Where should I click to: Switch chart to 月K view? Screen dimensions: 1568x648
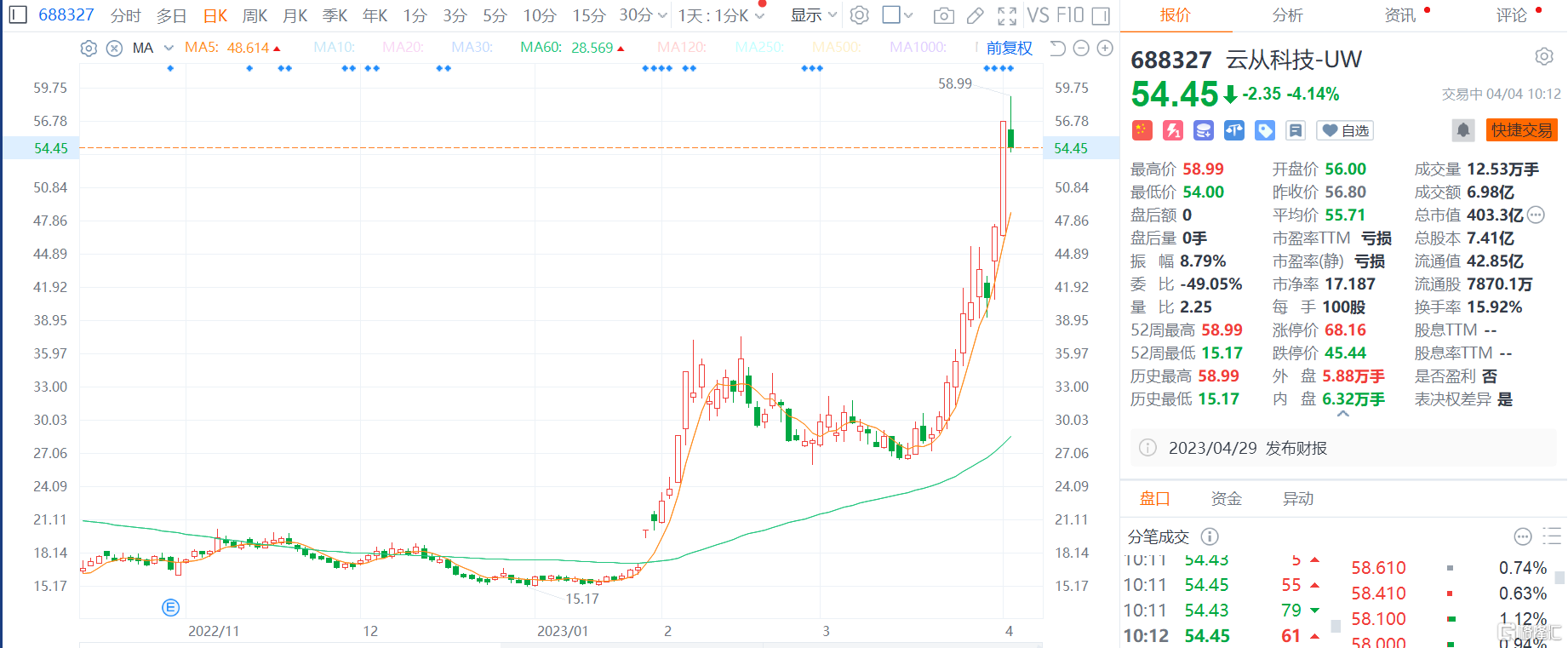point(295,15)
